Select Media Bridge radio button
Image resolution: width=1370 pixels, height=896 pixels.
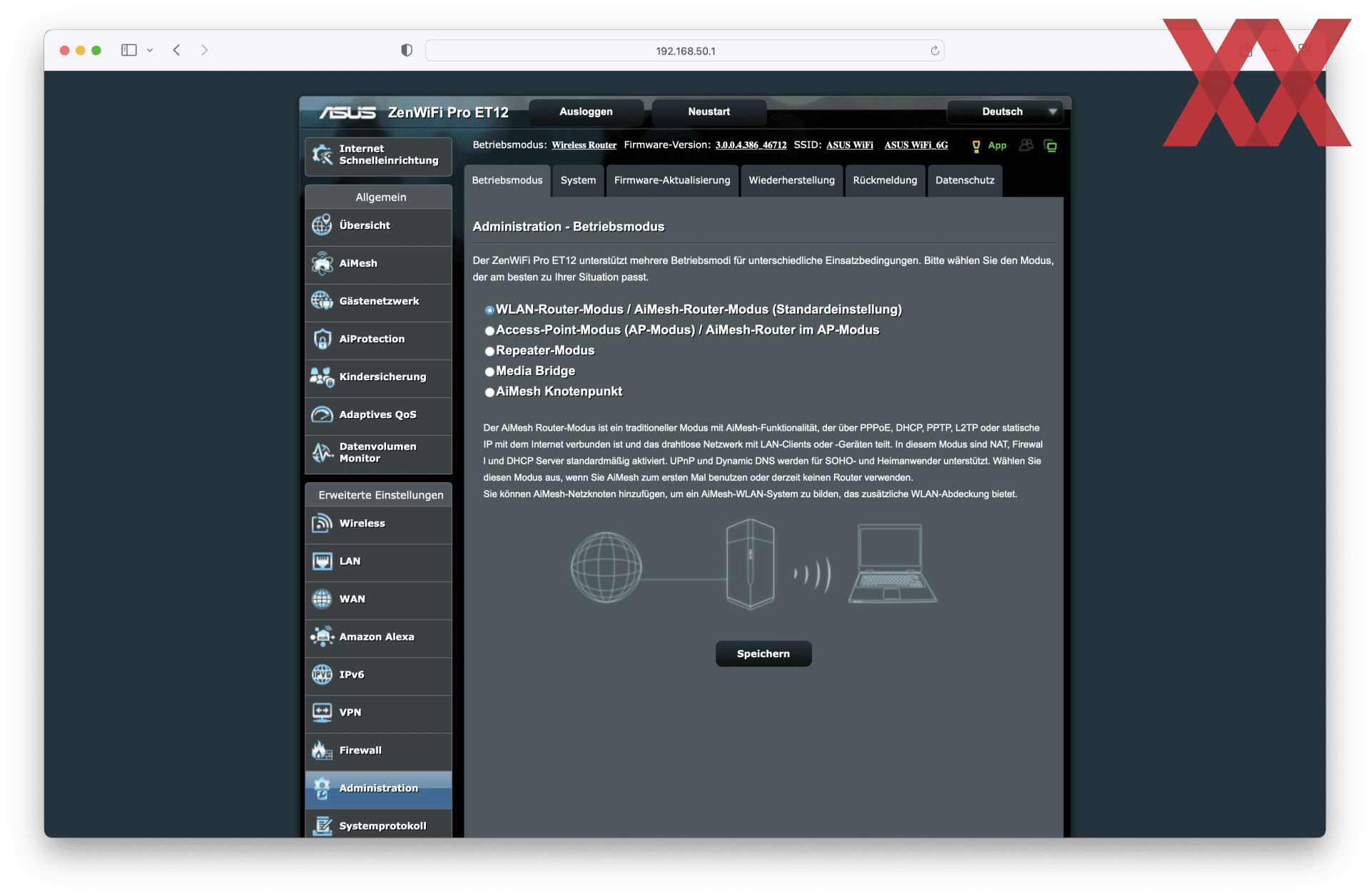(489, 372)
